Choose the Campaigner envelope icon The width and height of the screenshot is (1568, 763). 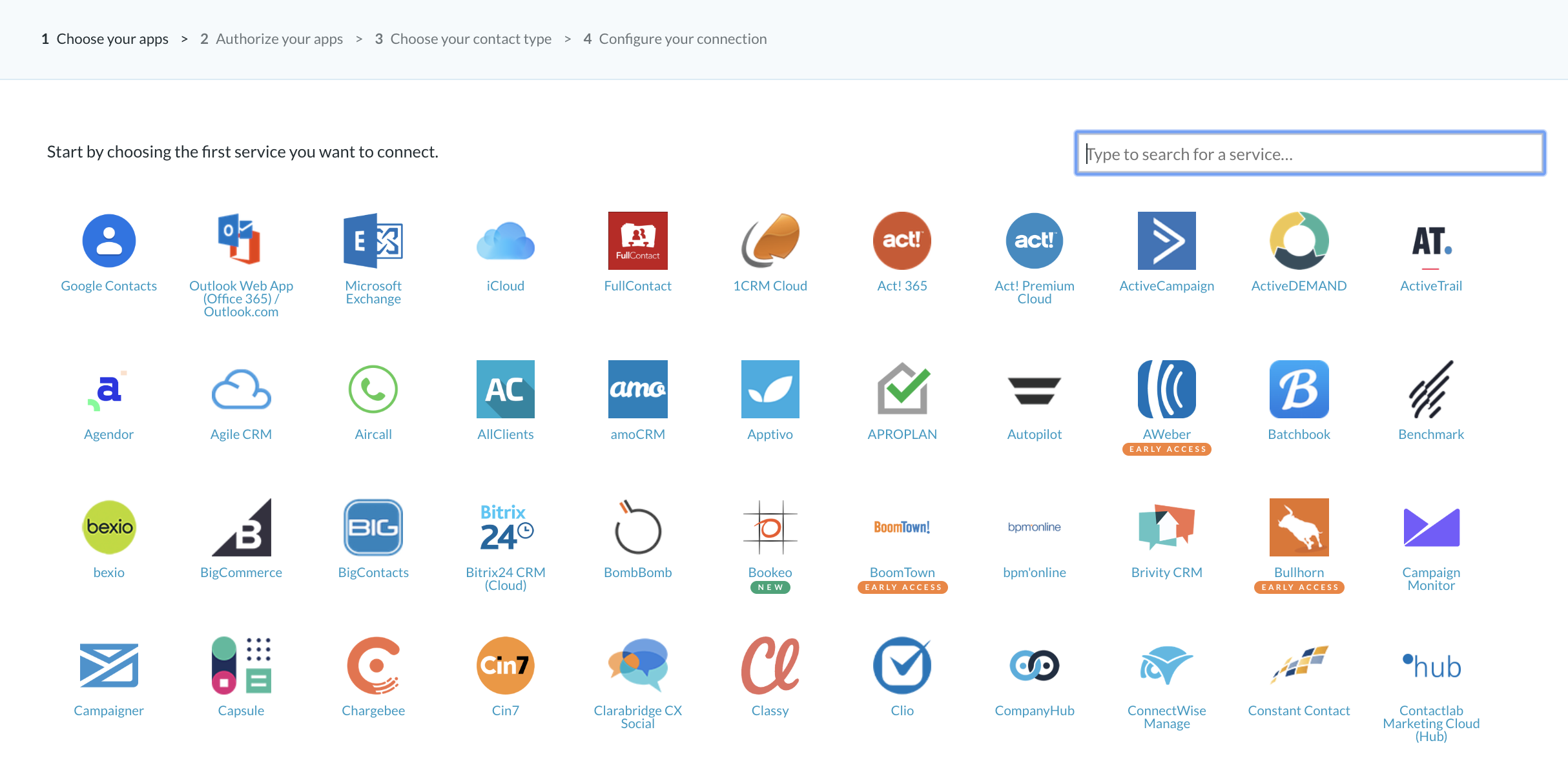coord(109,666)
